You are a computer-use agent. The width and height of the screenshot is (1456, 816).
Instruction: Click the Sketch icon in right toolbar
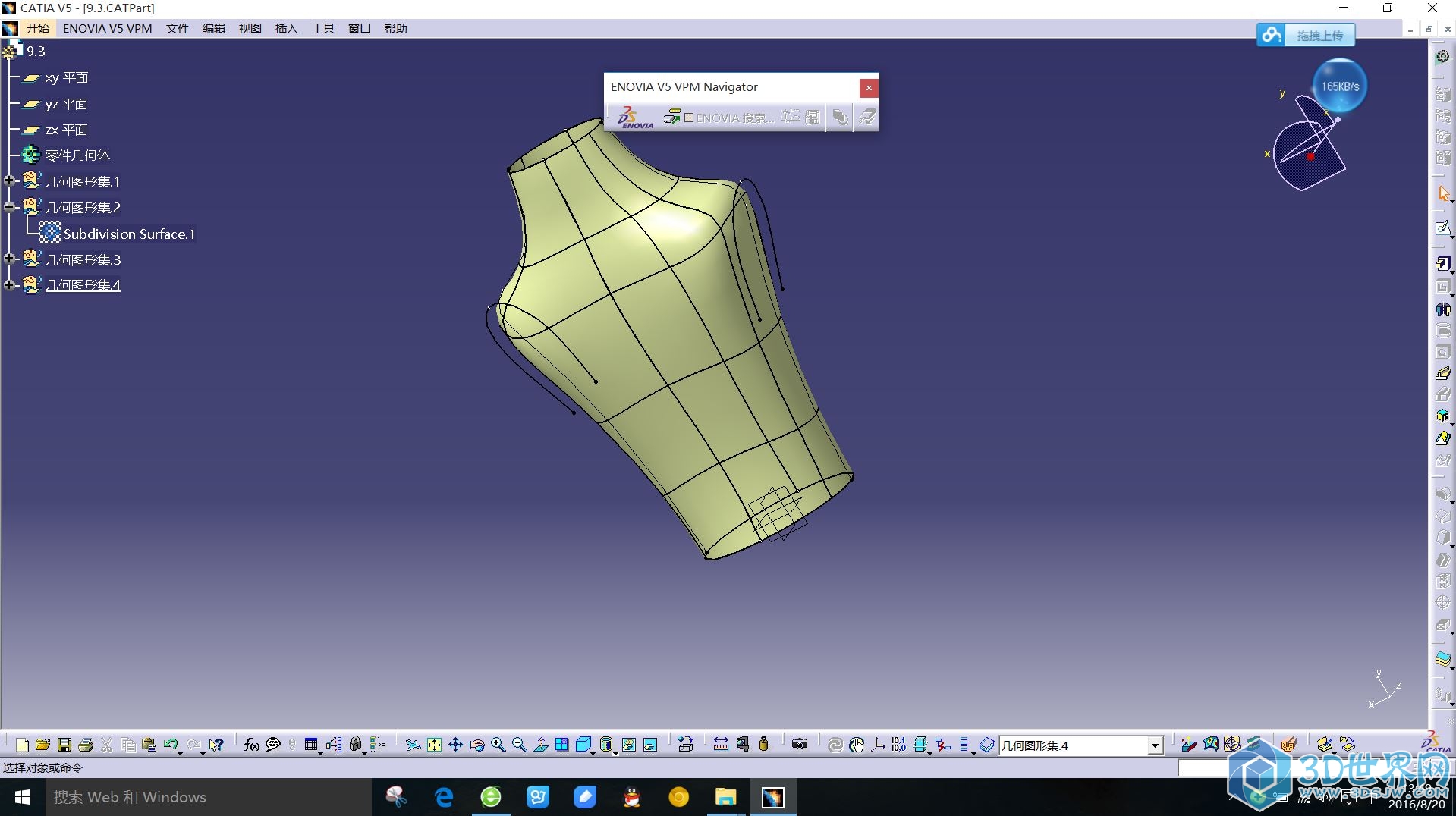(x=1442, y=228)
